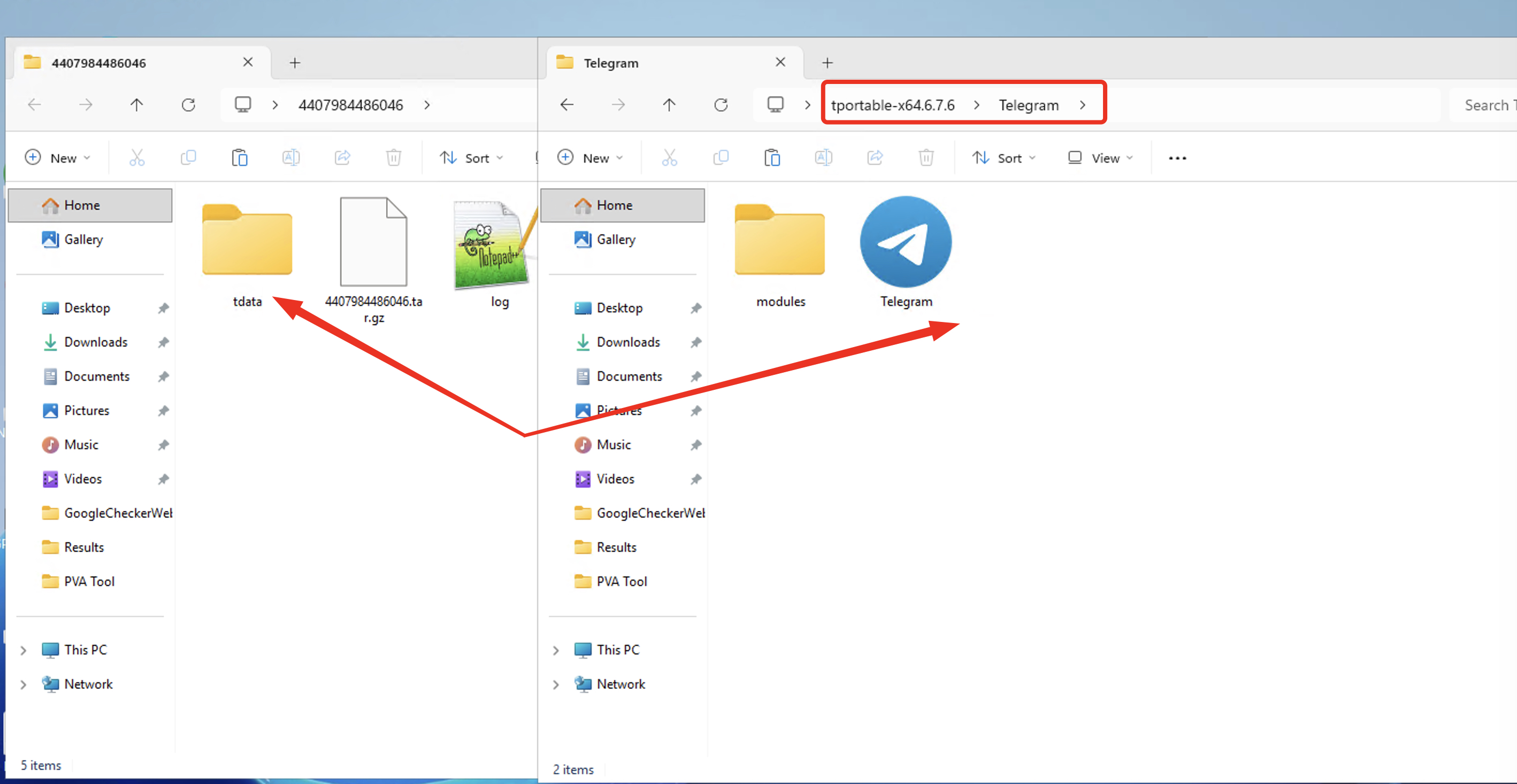Open New dropdown in left window
Viewport: 1517px width, 784px height.
click(58, 158)
